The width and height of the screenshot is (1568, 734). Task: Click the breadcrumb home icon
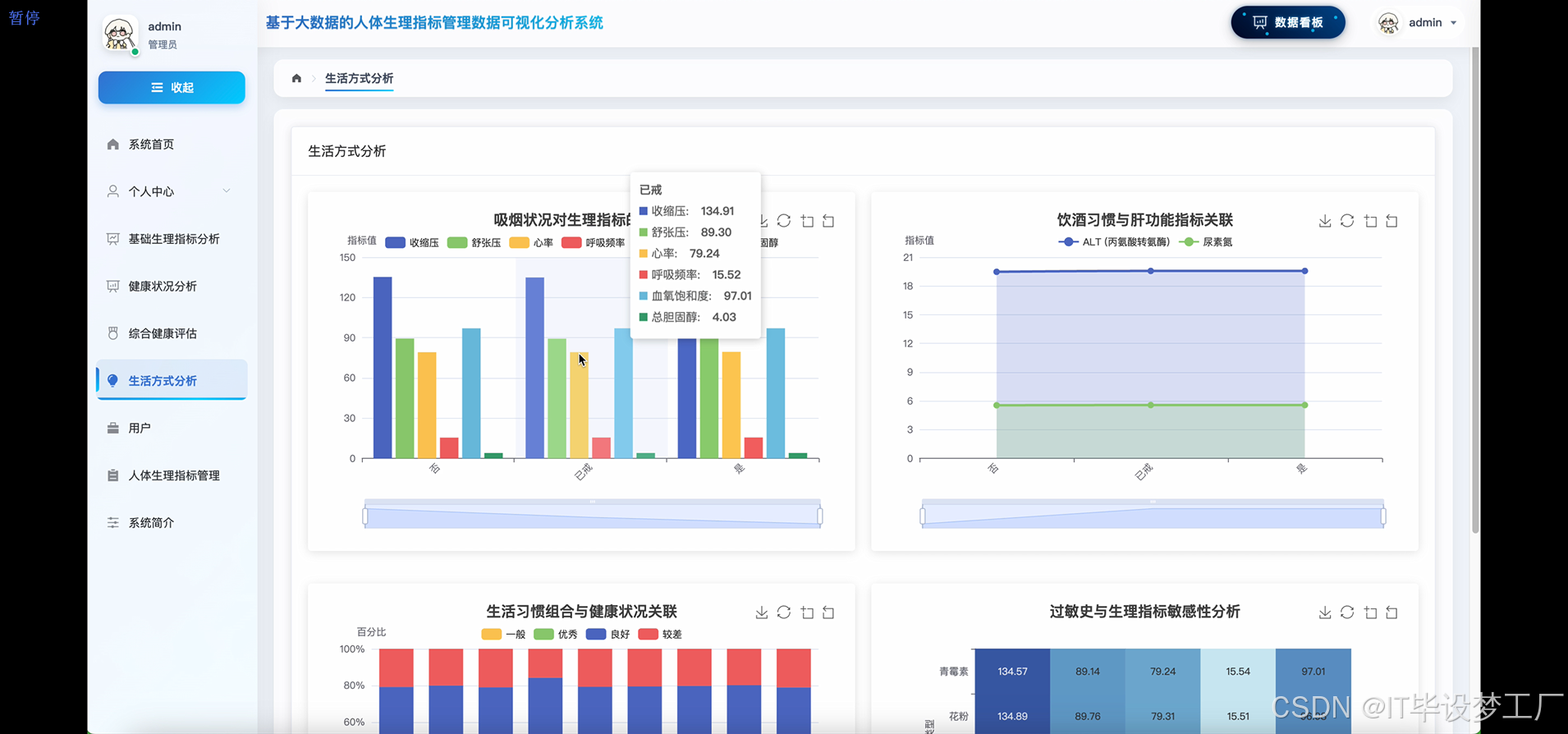(296, 79)
